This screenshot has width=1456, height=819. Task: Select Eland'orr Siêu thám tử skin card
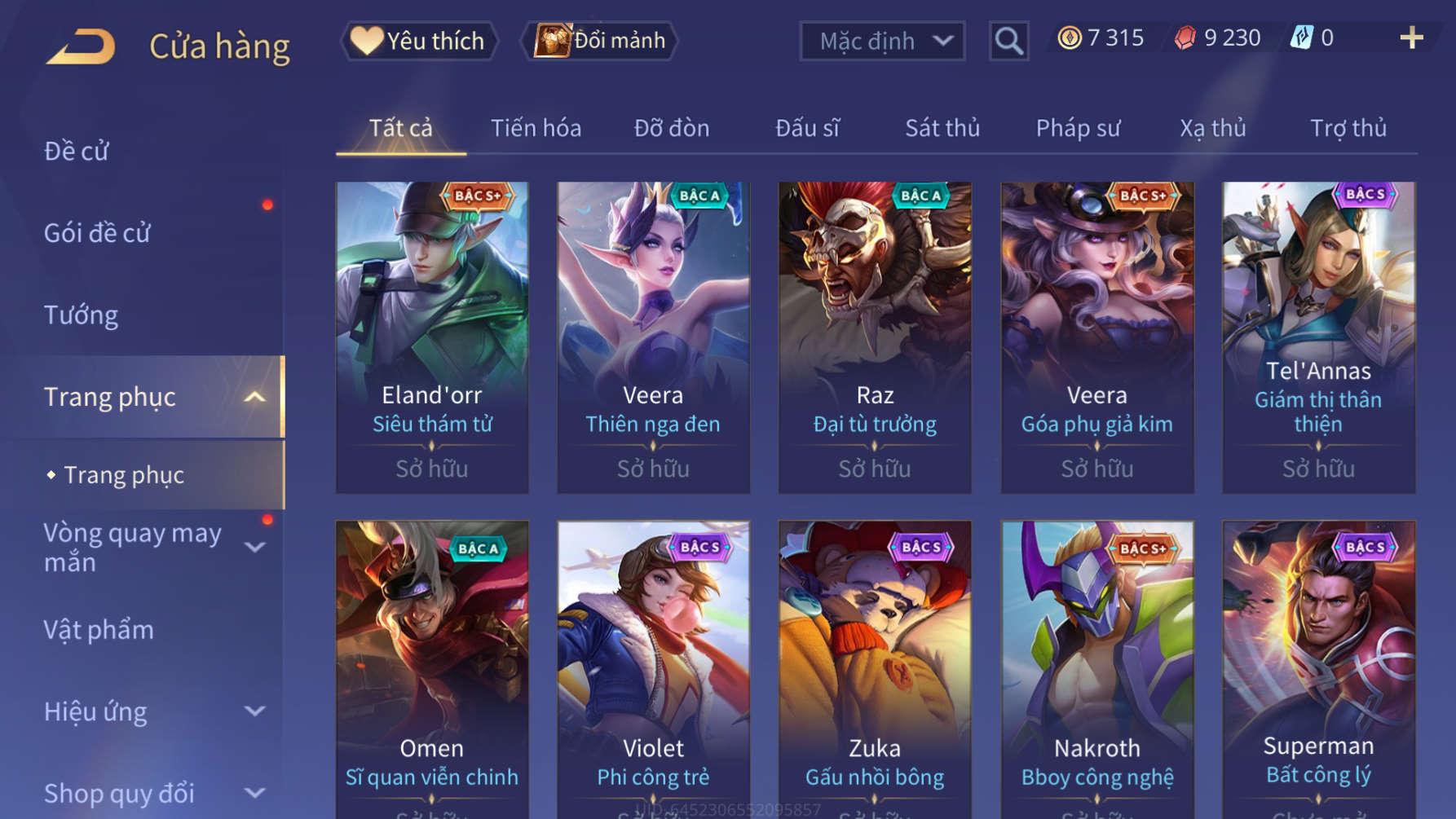(x=432, y=337)
